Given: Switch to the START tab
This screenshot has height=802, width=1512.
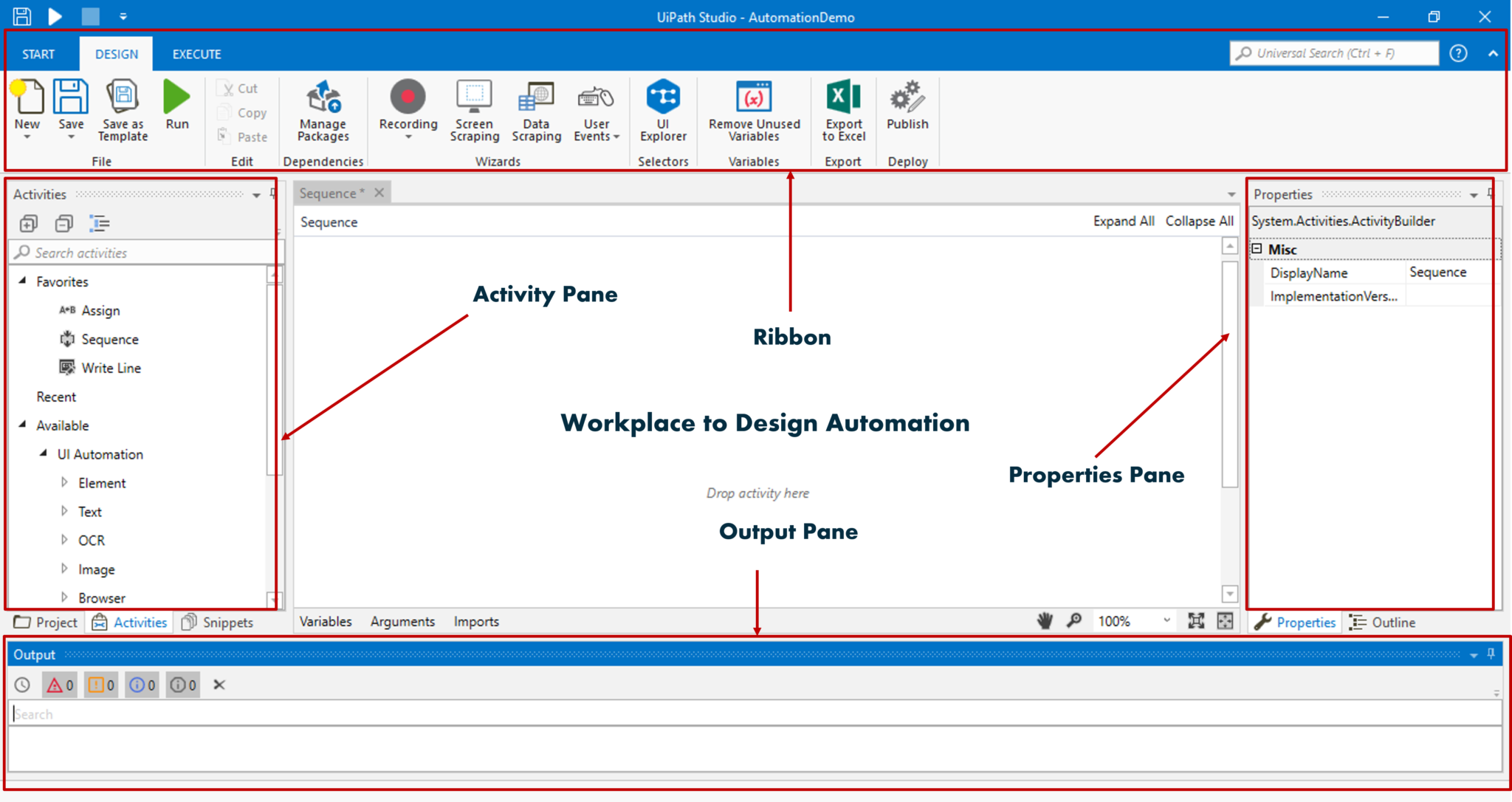Looking at the screenshot, I should tap(37, 54).
